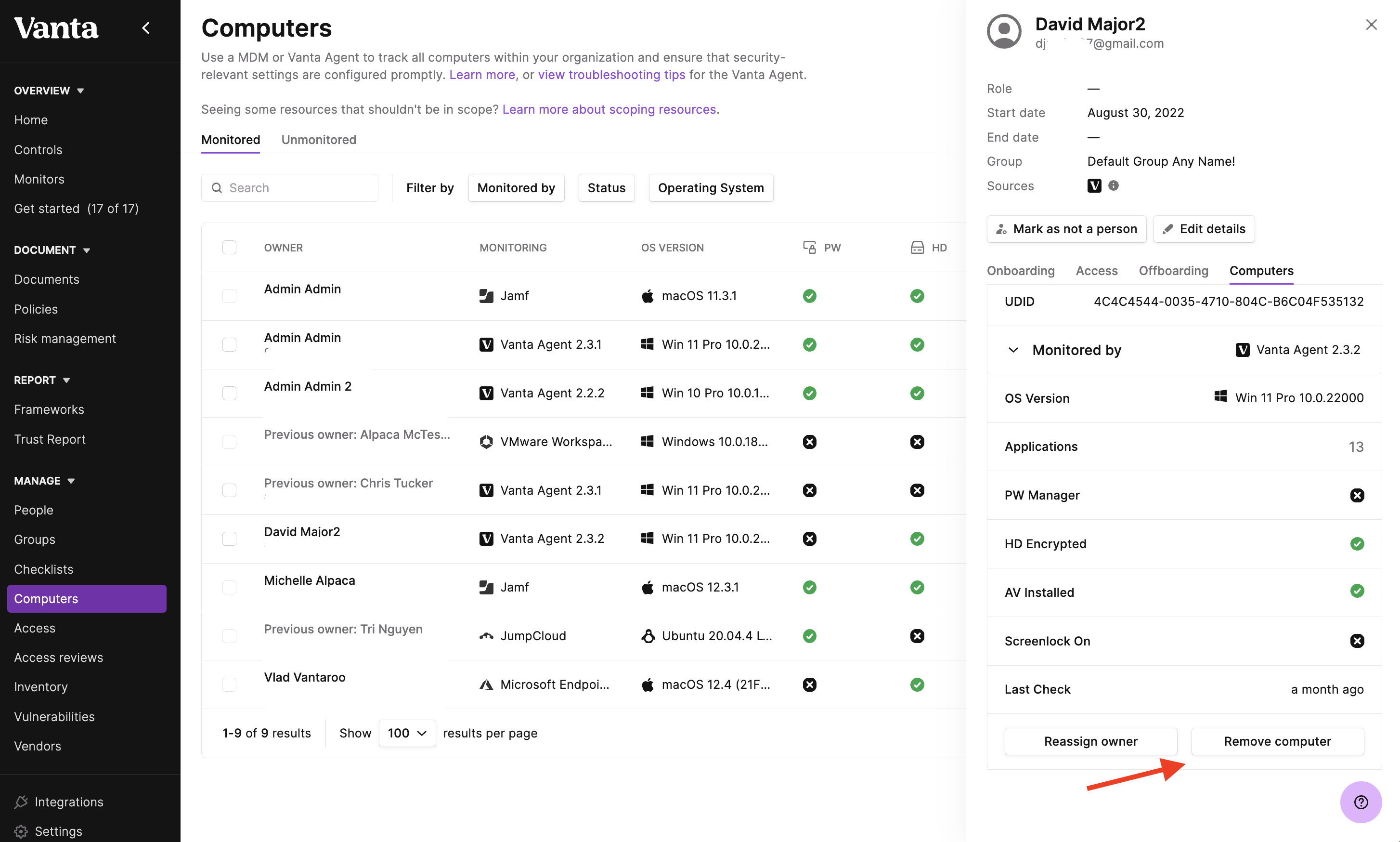Check the David Major2 row checkbox

(229, 539)
